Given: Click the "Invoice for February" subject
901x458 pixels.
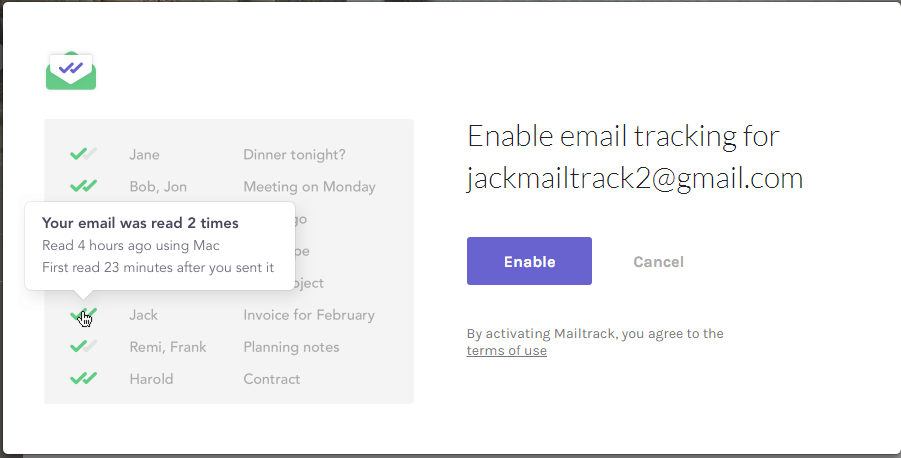Looking at the screenshot, I should (x=309, y=315).
